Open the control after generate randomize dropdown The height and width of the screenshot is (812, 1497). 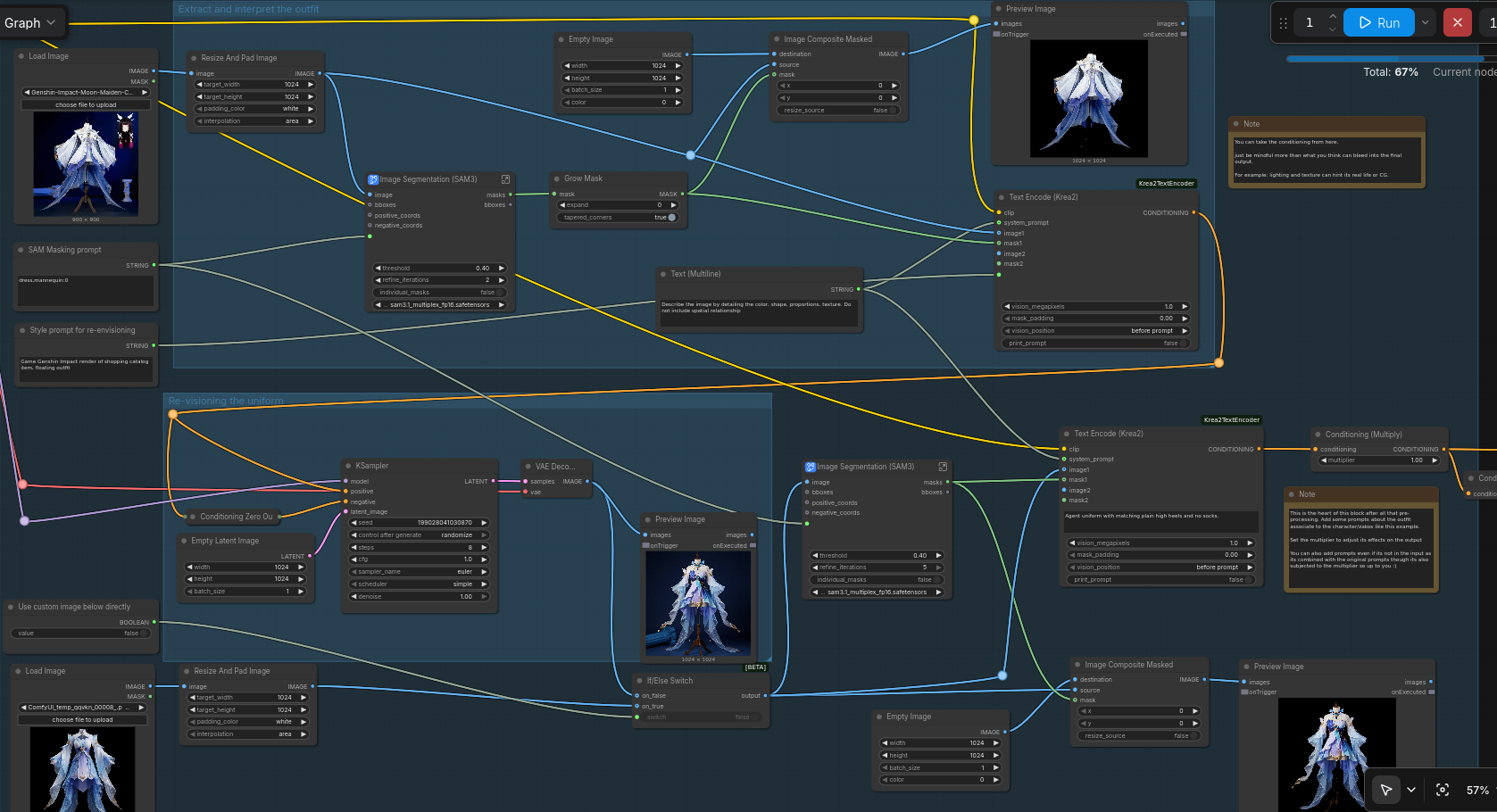click(419, 535)
